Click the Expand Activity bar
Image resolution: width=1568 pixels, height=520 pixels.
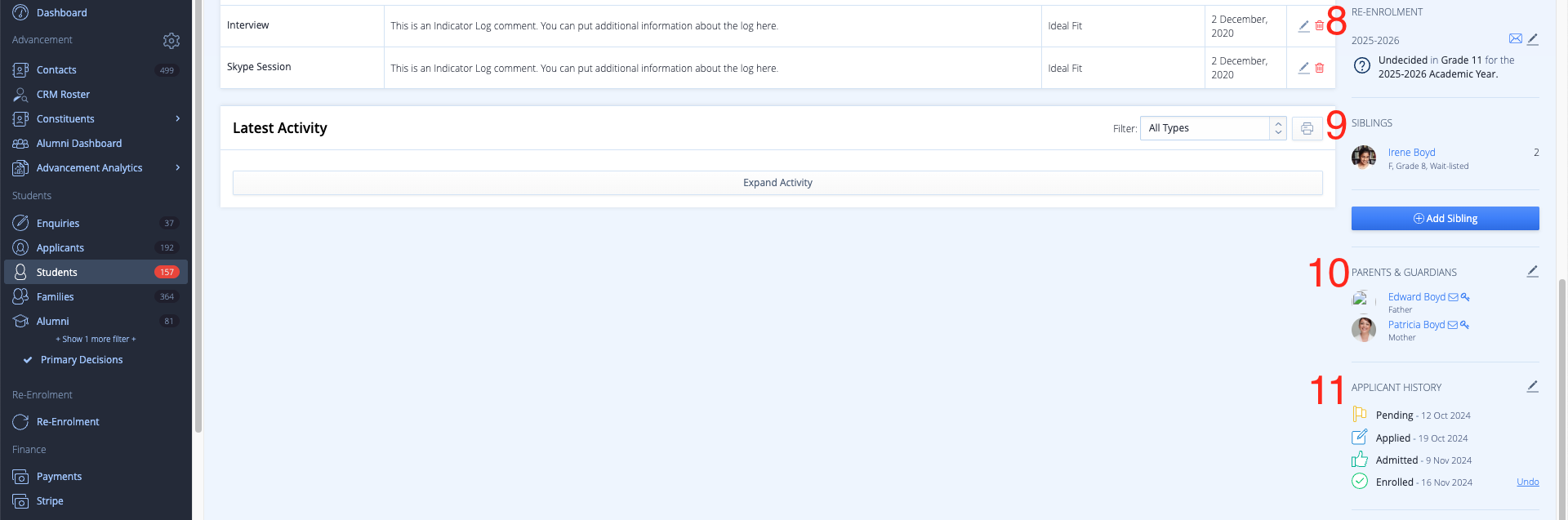click(x=777, y=183)
